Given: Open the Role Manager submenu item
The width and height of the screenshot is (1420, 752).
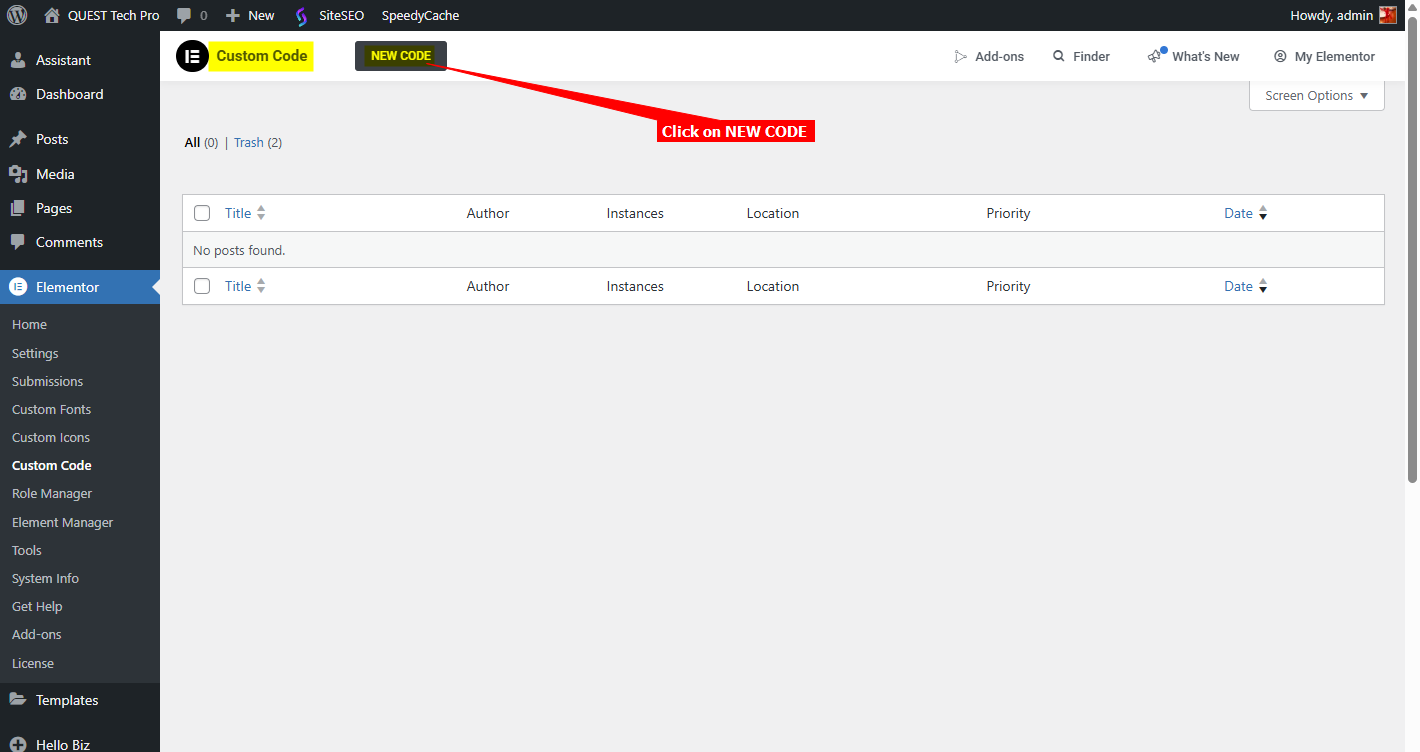Looking at the screenshot, I should [52, 493].
